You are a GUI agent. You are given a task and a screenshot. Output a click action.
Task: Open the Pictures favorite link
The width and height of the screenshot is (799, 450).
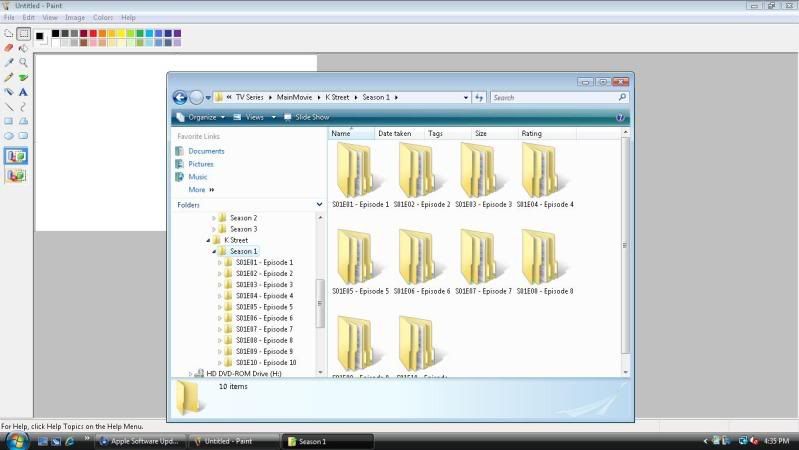click(x=201, y=164)
